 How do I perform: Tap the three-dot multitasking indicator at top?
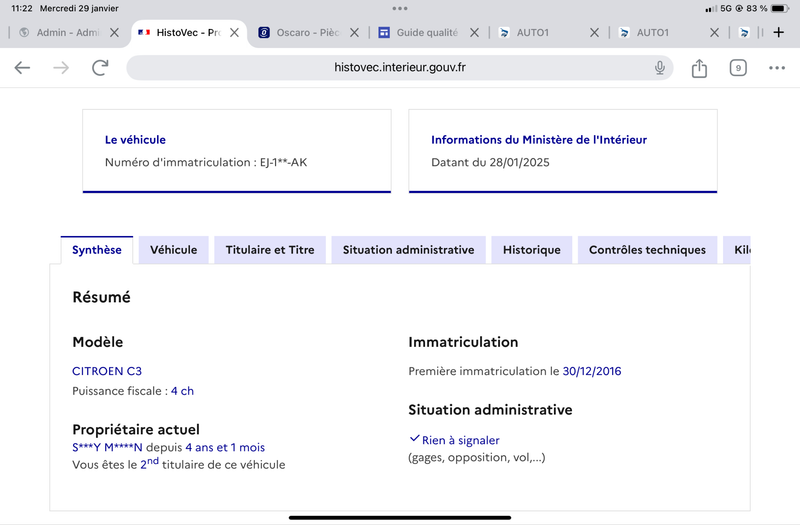(400, 8)
